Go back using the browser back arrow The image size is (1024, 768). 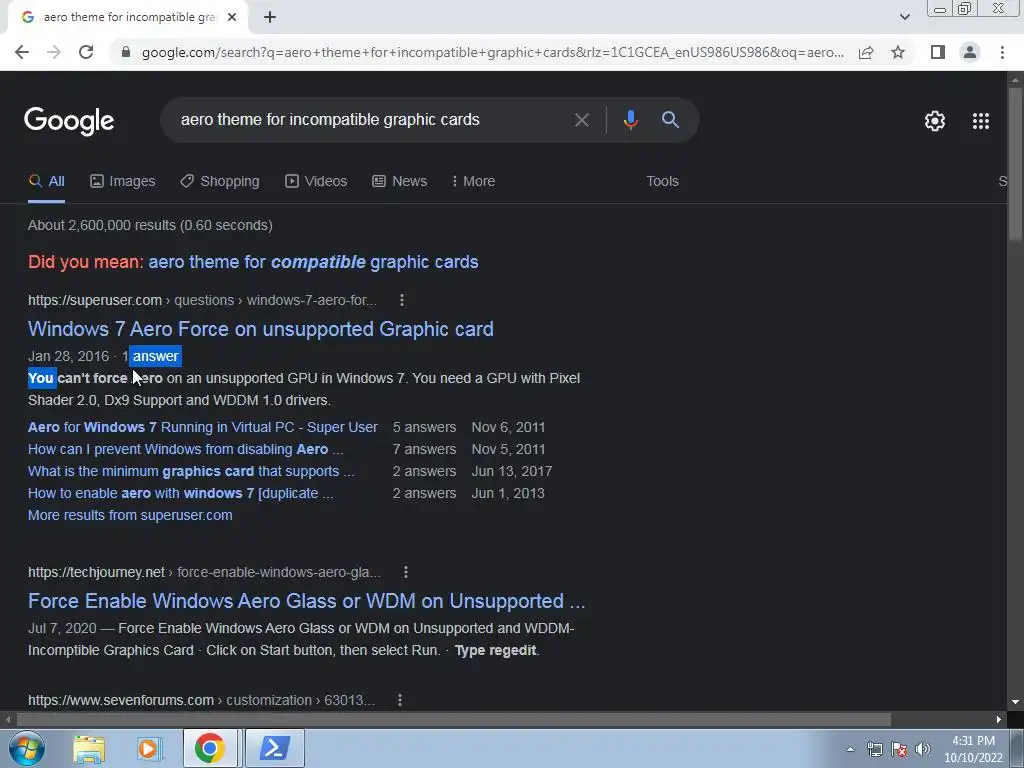[x=22, y=52]
